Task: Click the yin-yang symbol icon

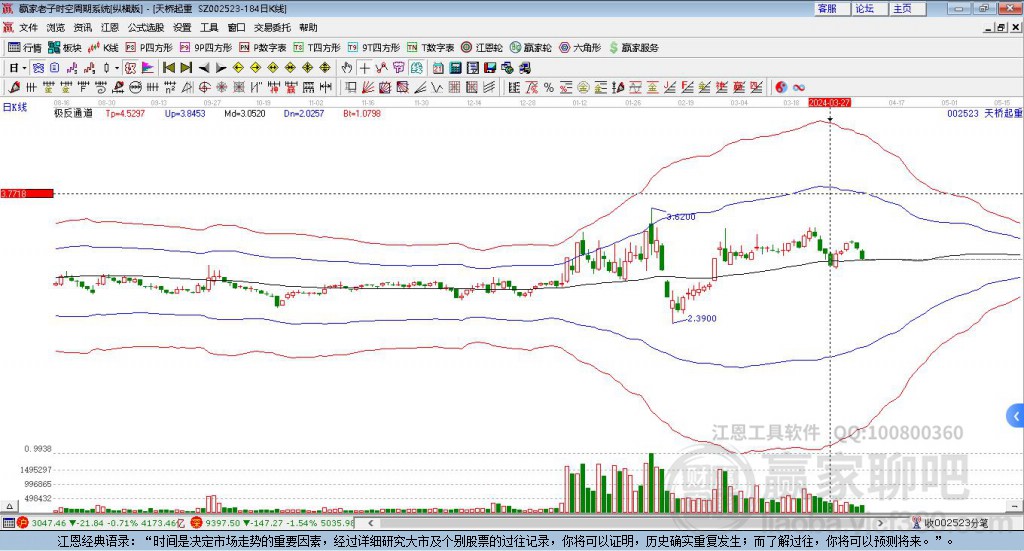Action: [x=781, y=87]
